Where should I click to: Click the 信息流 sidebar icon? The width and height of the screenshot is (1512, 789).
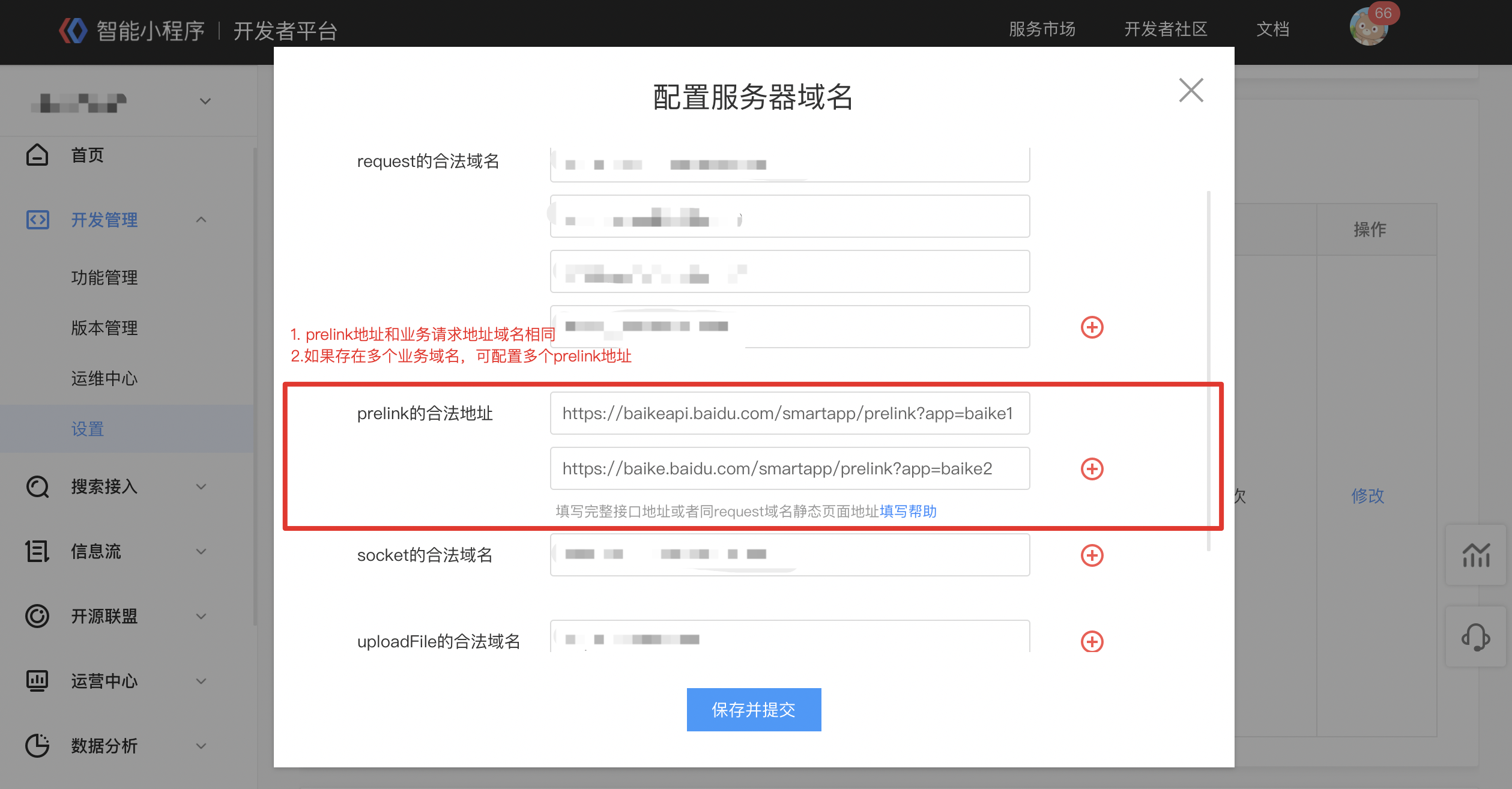coord(37,551)
